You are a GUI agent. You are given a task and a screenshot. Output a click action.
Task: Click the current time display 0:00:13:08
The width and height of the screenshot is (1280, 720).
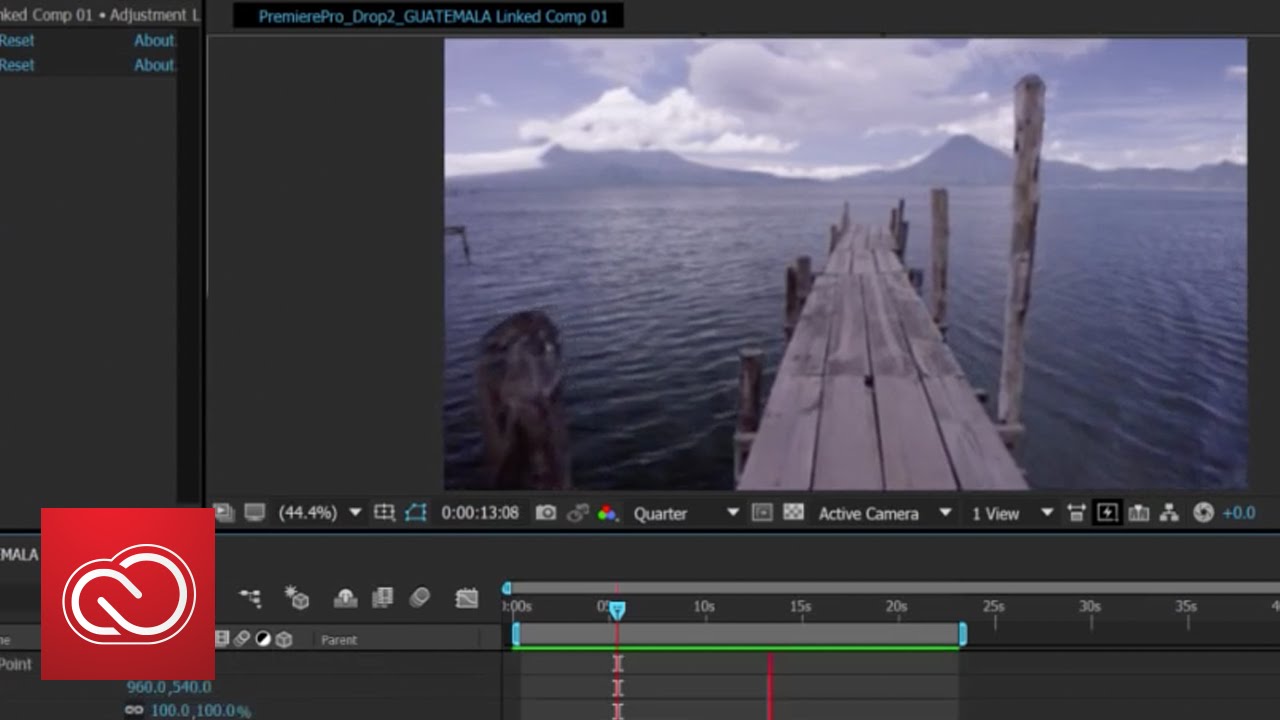[x=481, y=512]
